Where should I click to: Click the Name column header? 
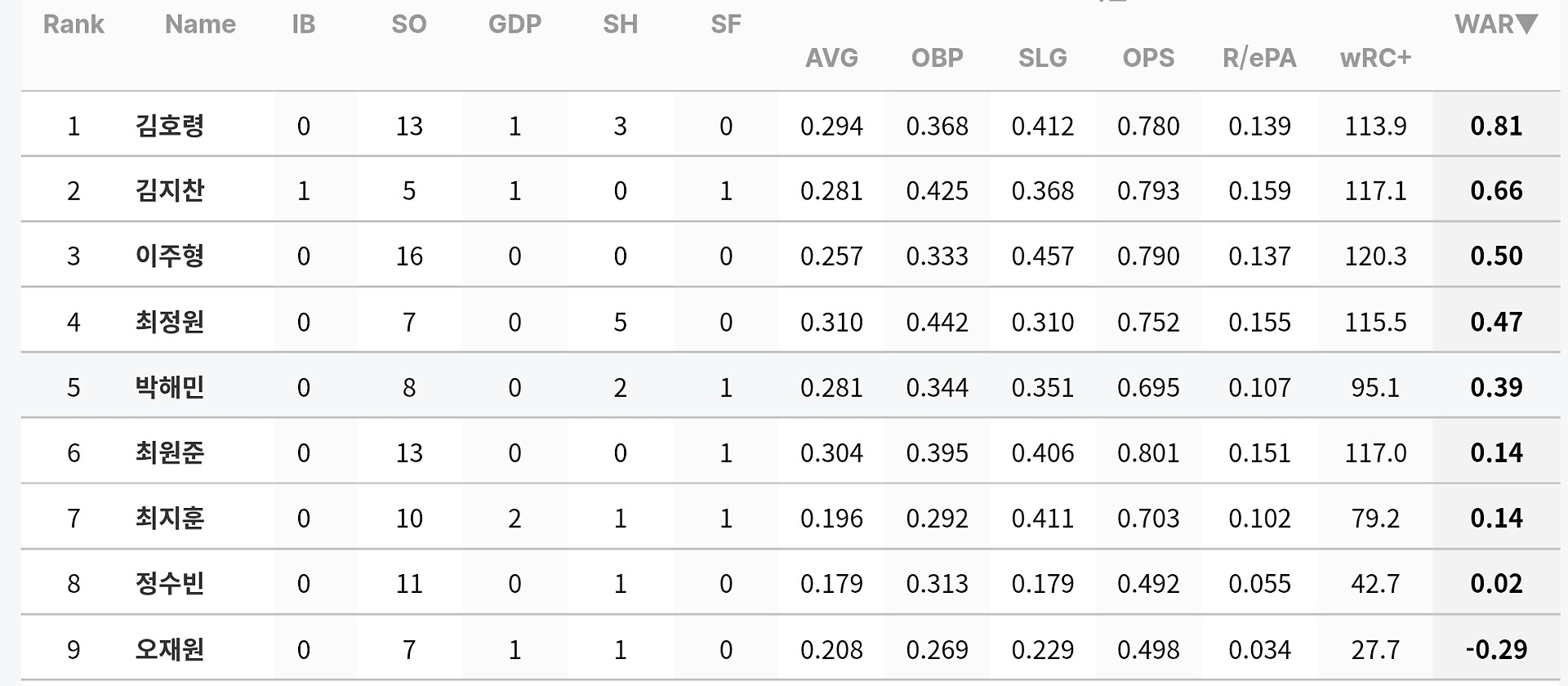click(x=200, y=24)
